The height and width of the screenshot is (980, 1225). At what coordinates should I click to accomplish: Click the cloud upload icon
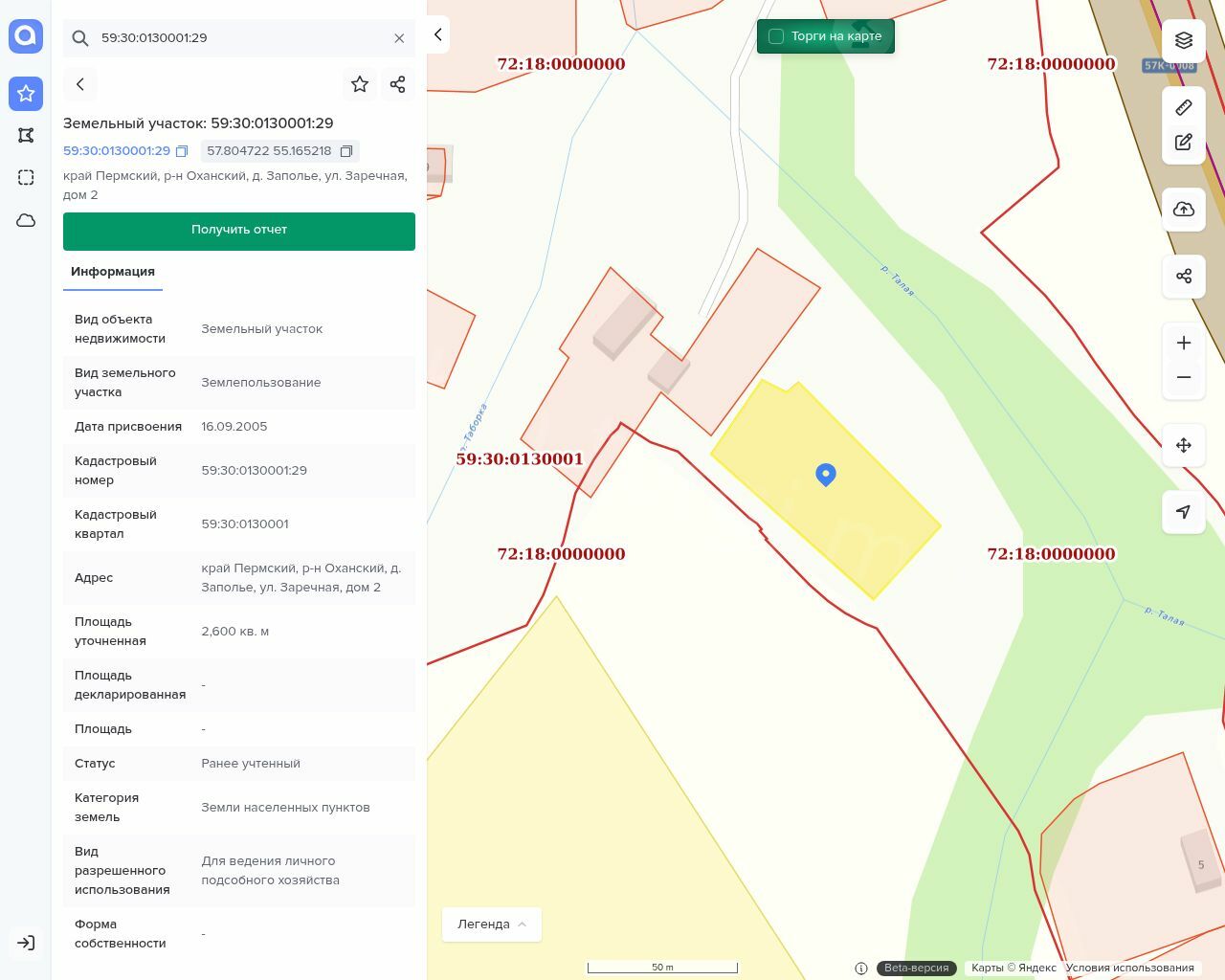tap(1184, 210)
